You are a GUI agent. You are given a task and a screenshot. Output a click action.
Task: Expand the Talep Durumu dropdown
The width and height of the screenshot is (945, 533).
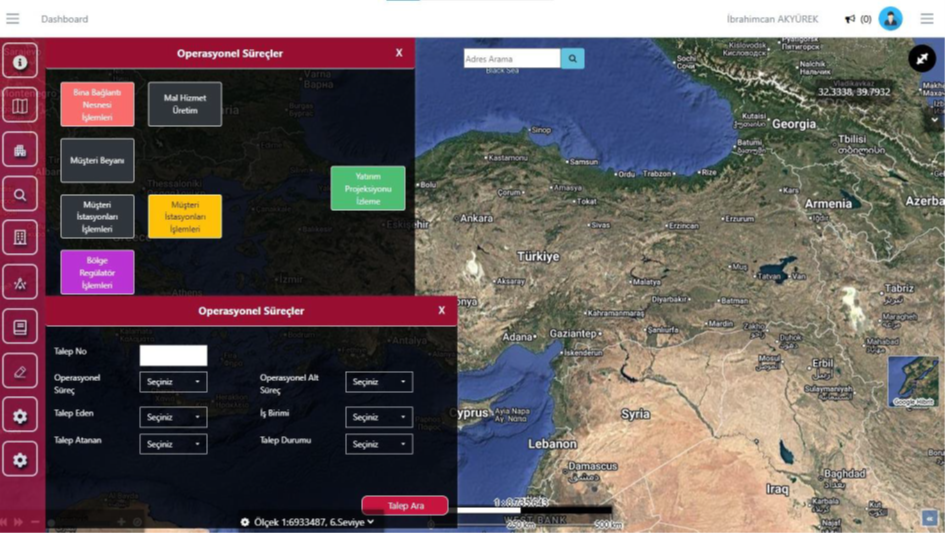click(x=379, y=444)
